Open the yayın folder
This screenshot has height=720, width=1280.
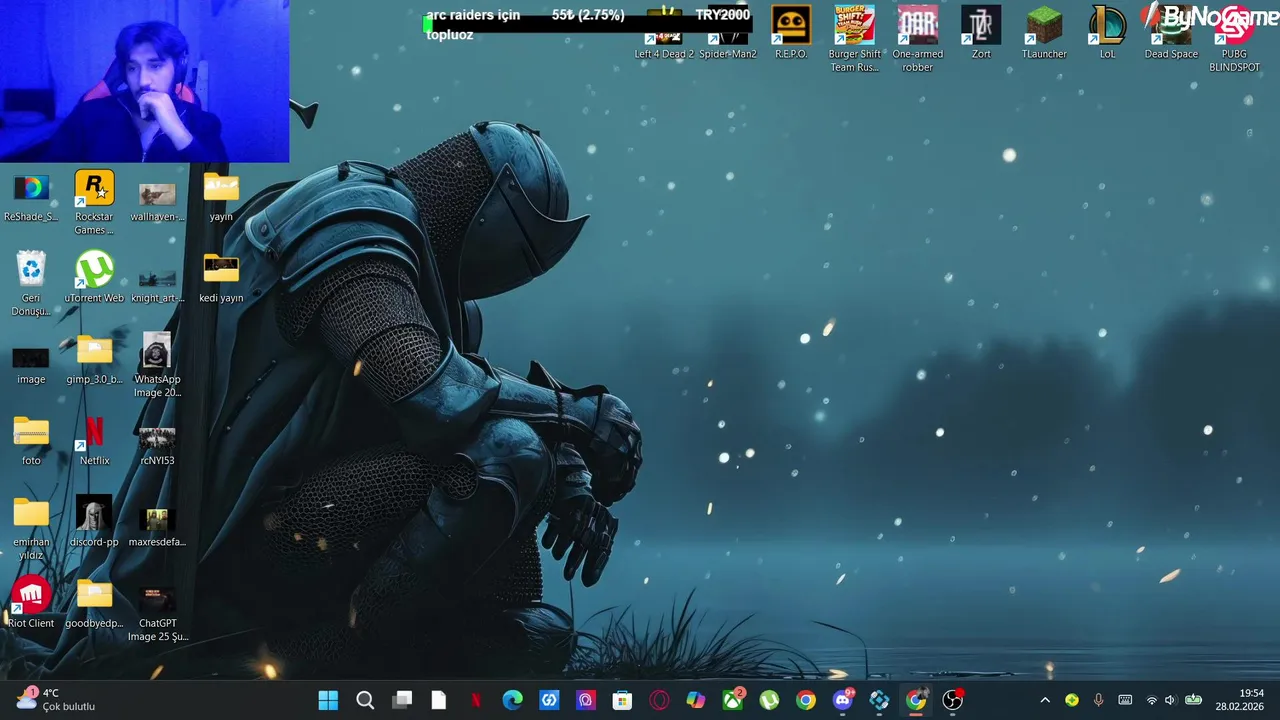coord(221,196)
